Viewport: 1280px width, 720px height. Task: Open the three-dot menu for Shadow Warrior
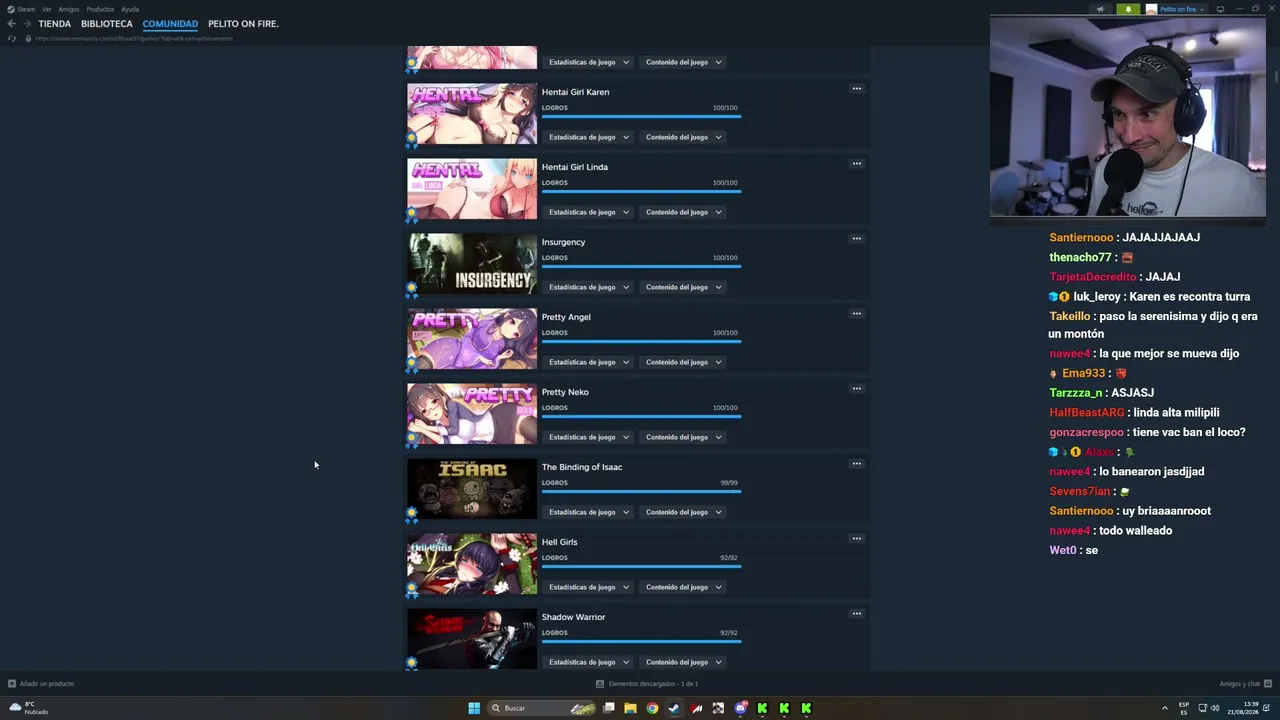pos(856,614)
